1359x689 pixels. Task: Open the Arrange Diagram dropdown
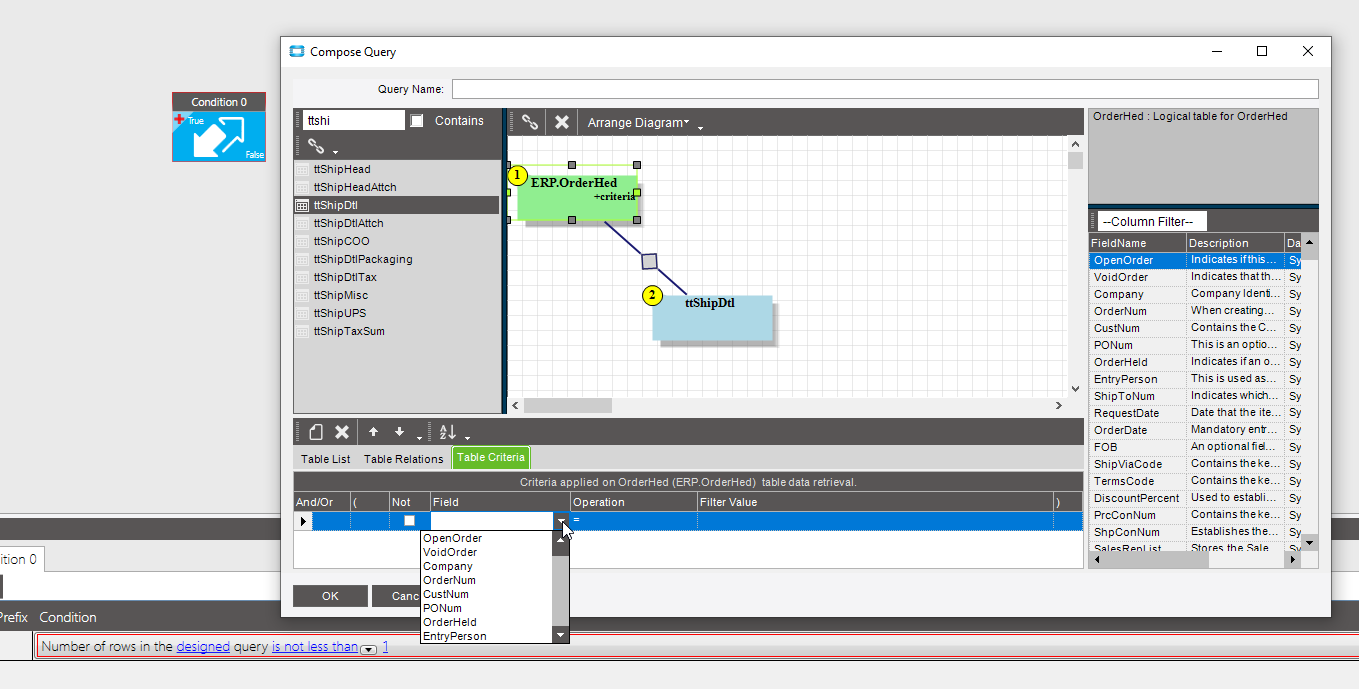638,123
